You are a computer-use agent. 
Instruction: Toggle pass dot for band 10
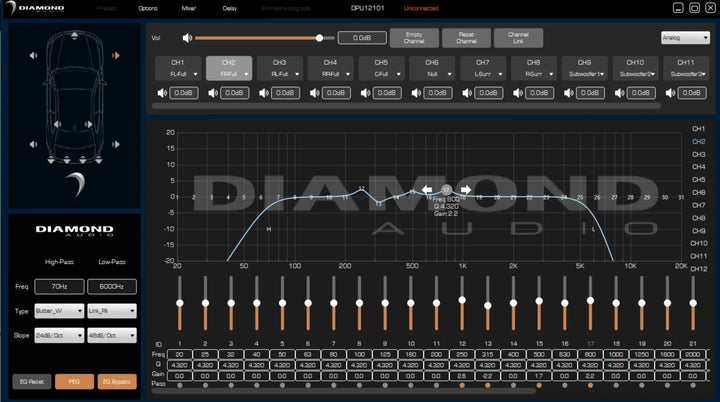coord(411,385)
